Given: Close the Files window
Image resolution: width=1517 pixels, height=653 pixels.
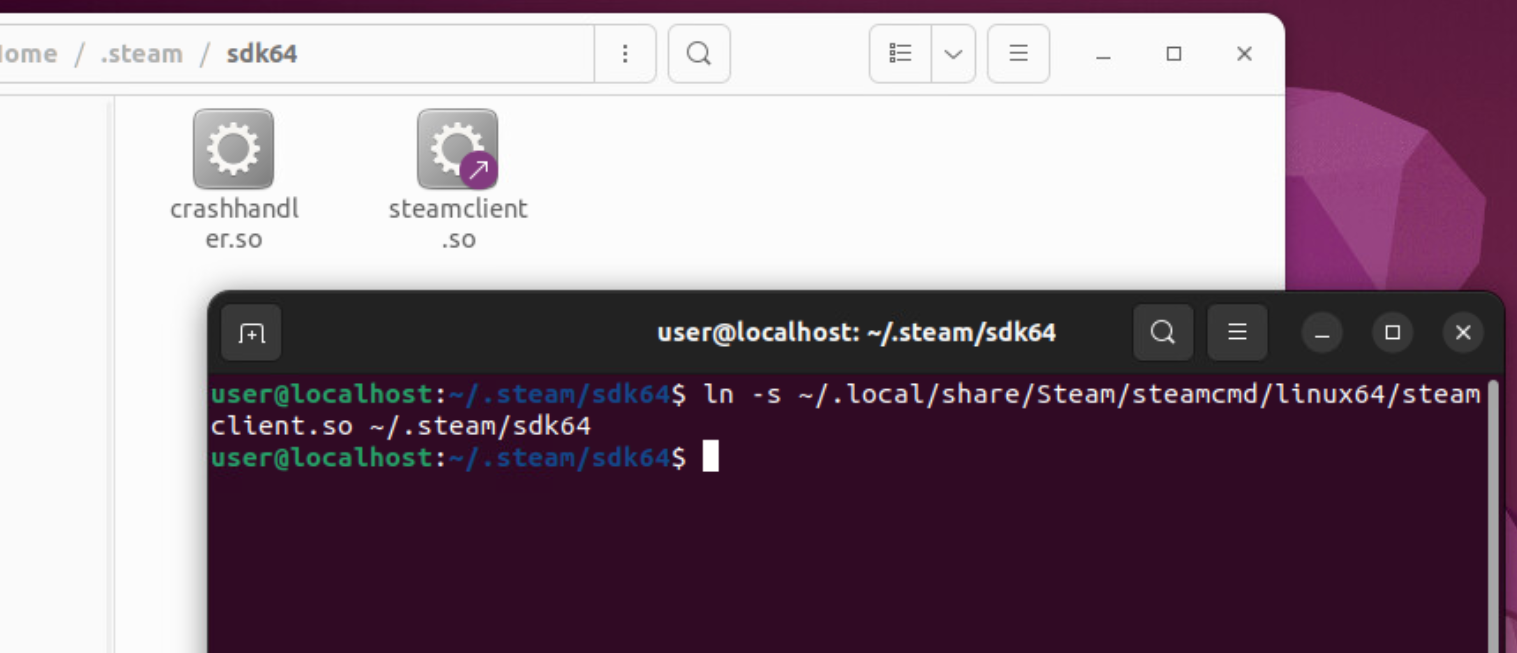Looking at the screenshot, I should tap(1244, 54).
